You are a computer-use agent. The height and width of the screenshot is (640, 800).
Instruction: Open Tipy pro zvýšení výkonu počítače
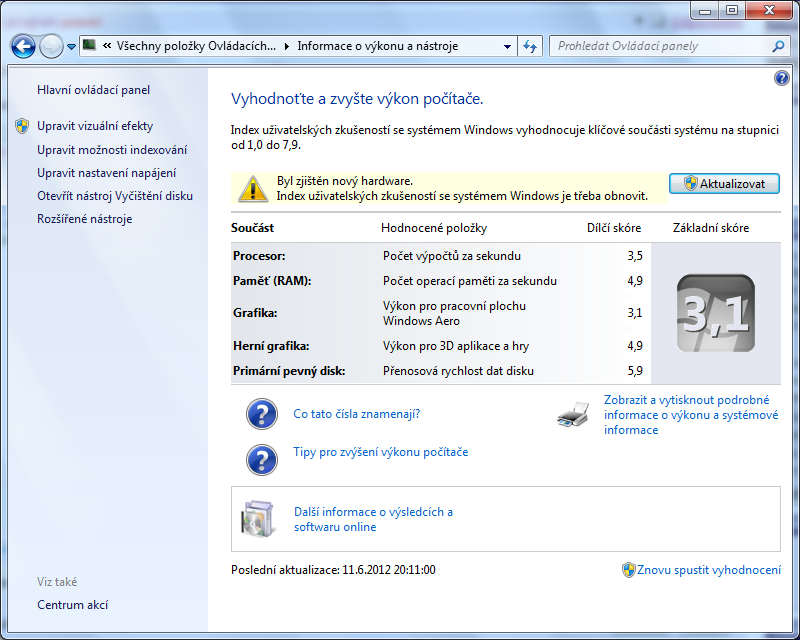pyautogui.click(x=381, y=452)
